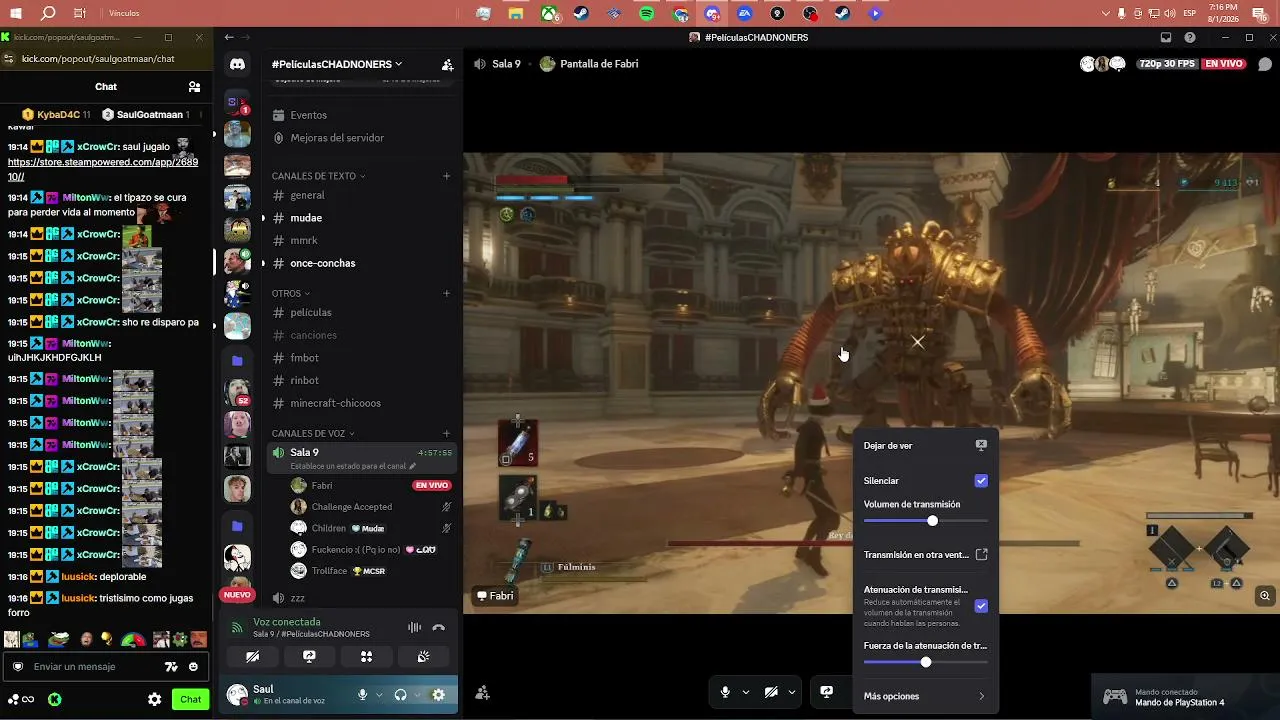Open Activities launcher in voice panel
This screenshot has height=720, width=1280.
click(x=366, y=657)
